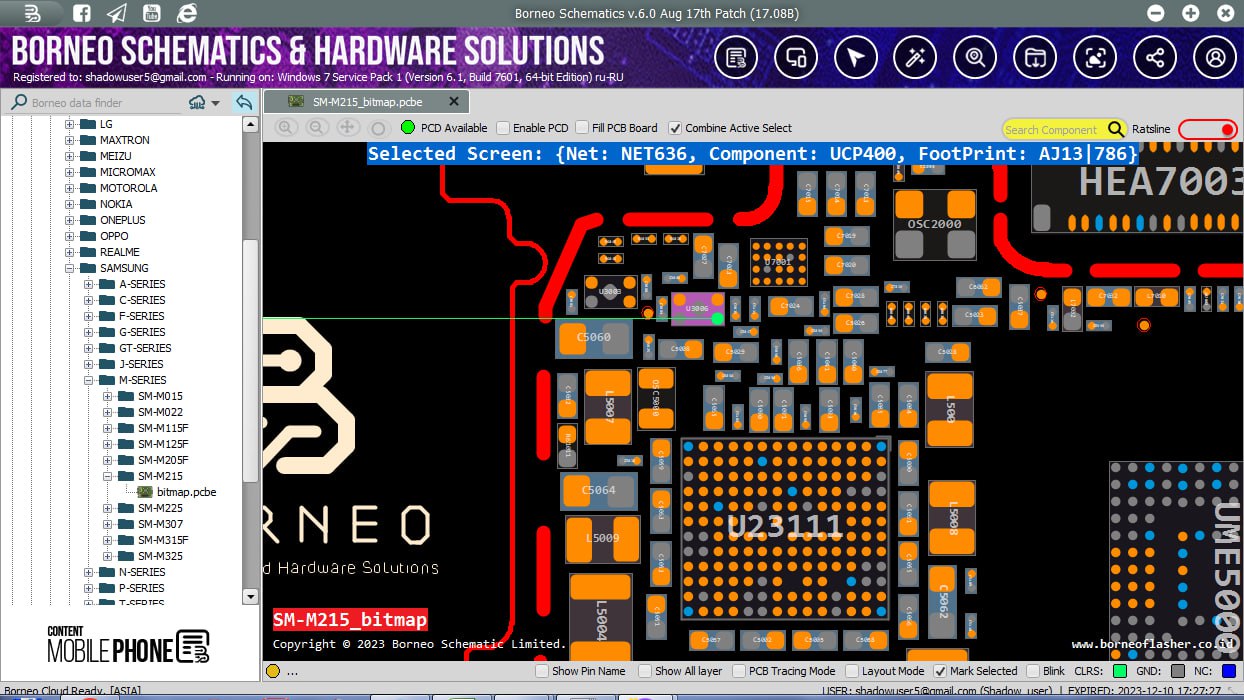
Task: Expand the ONEPLUS folder
Action: pyautogui.click(x=70, y=220)
